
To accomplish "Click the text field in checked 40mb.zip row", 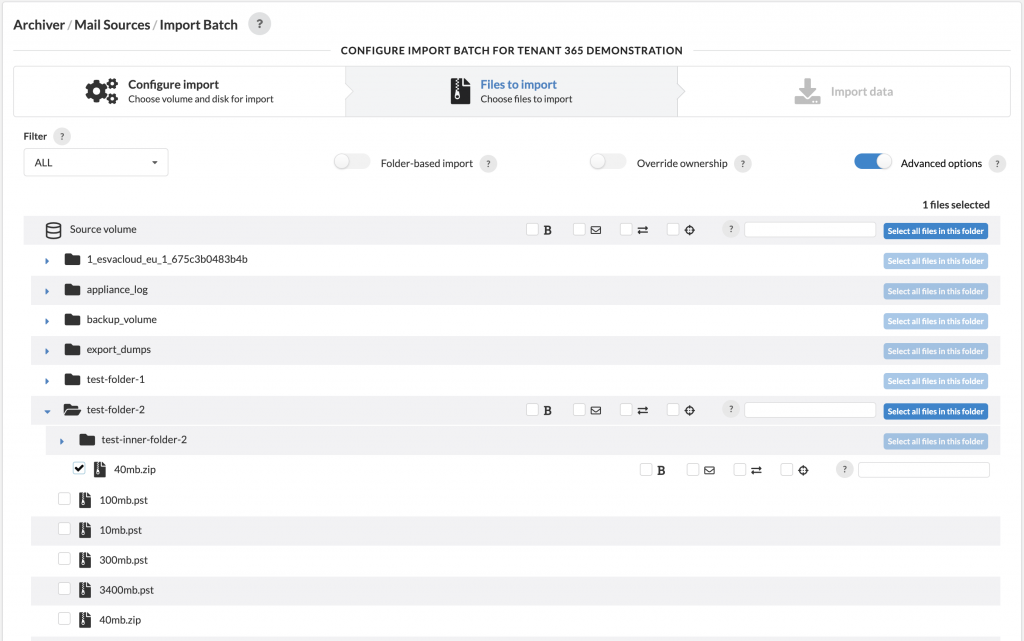I will 923,469.
